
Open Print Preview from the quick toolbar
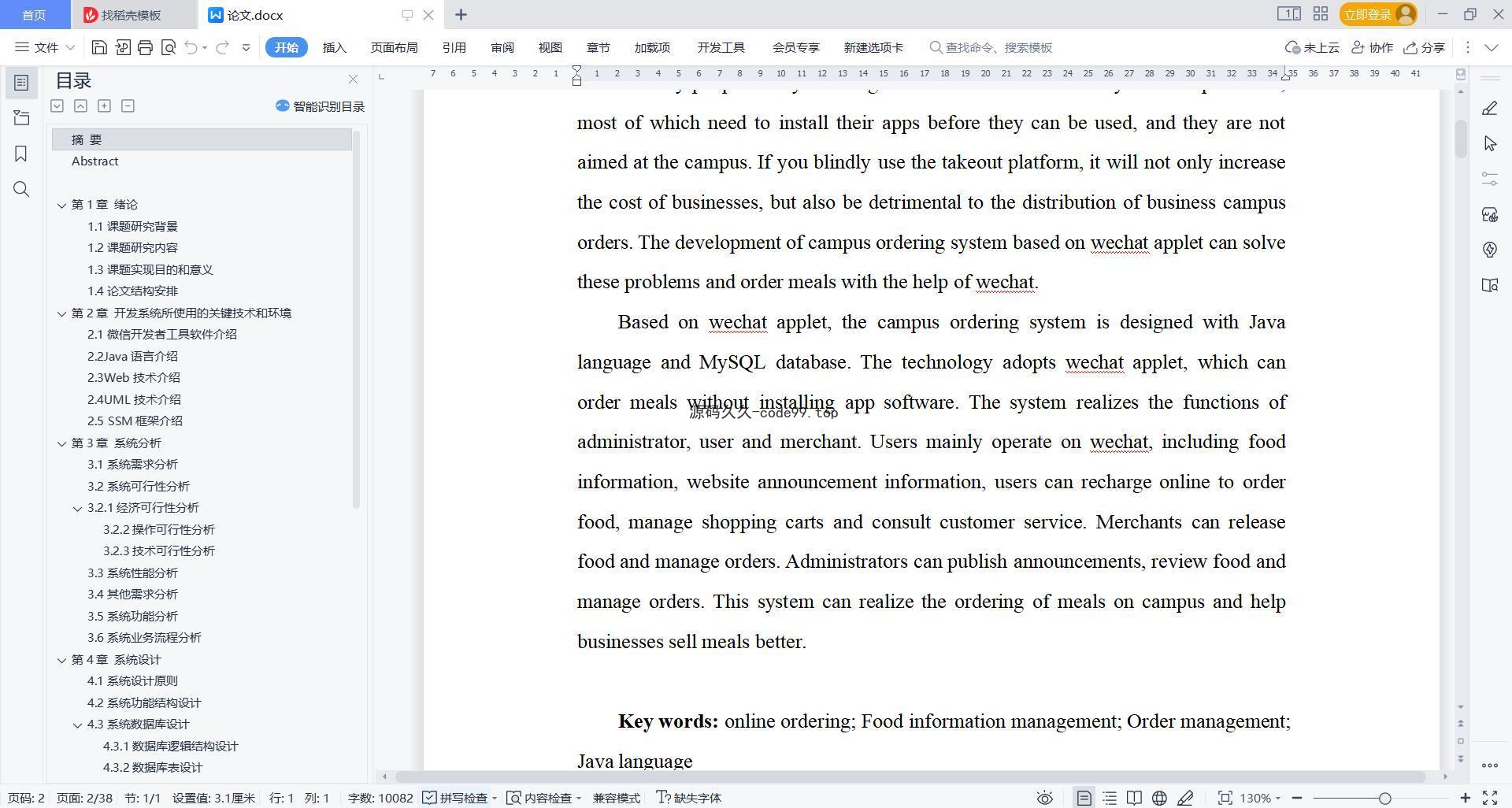[x=168, y=47]
